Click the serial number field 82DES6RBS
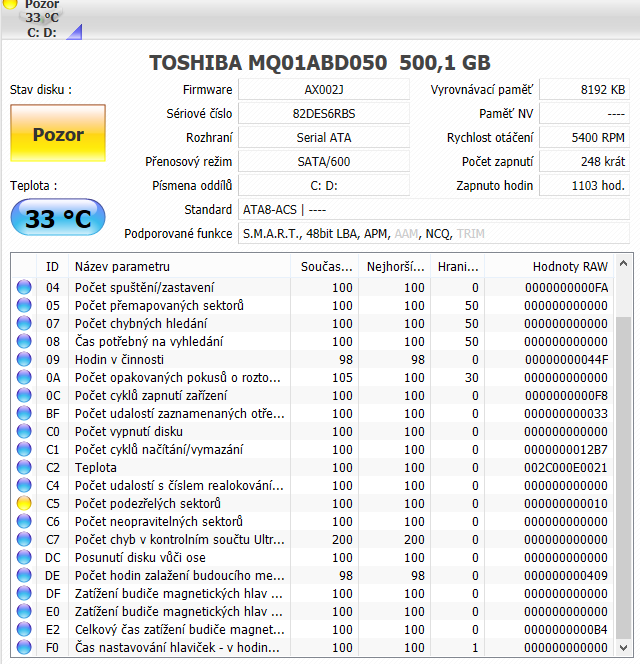The width and height of the screenshot is (640, 664). [324, 113]
